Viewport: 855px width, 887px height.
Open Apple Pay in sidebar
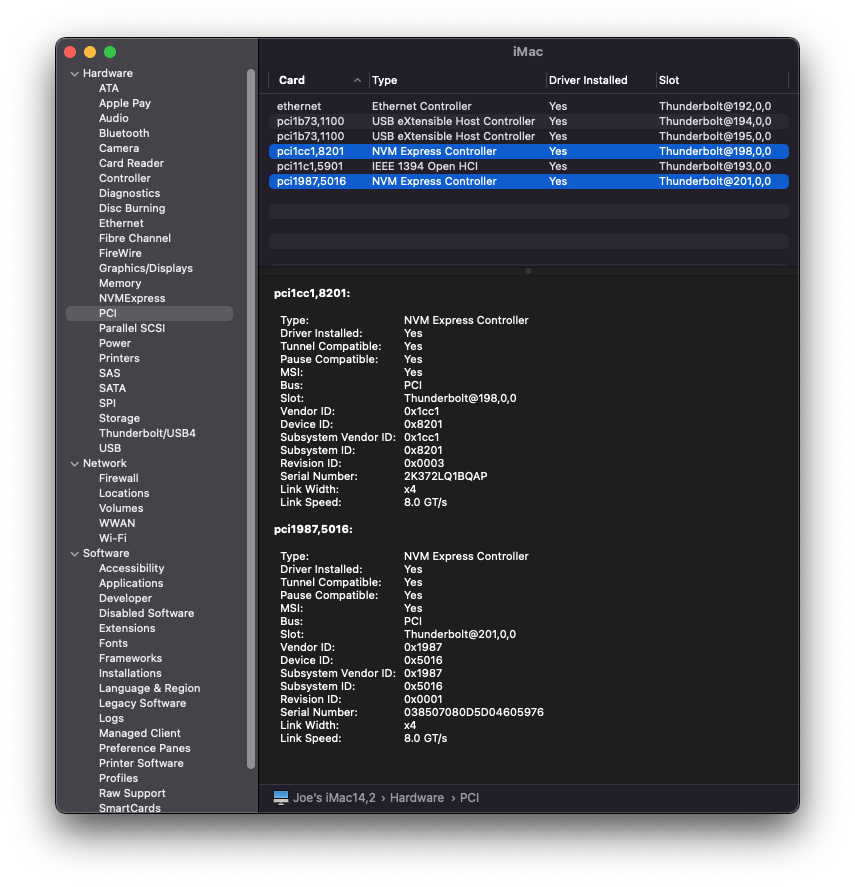point(124,104)
